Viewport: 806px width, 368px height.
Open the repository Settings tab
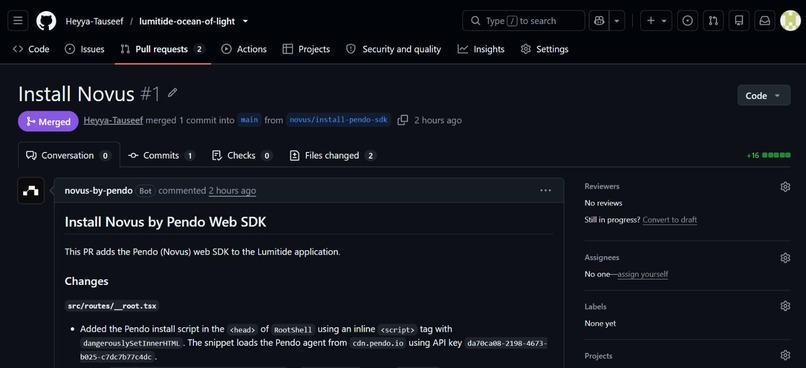pos(545,49)
